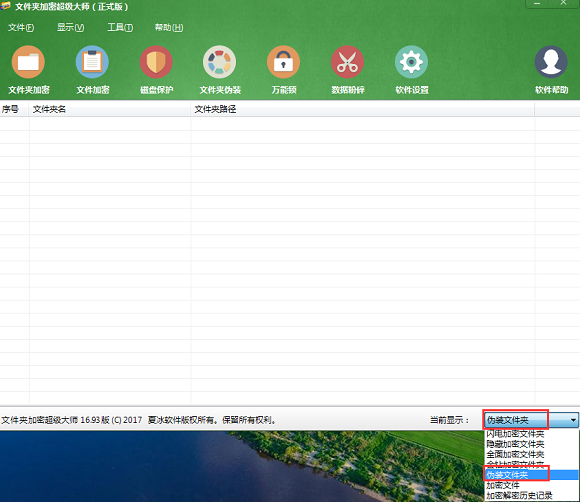Sort by 文件夹名 column header

[109, 109]
